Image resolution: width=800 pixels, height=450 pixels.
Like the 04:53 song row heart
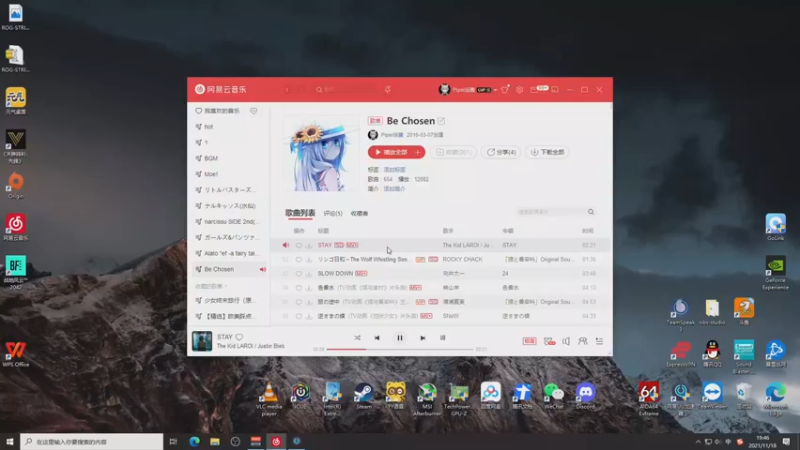pyautogui.click(x=299, y=302)
